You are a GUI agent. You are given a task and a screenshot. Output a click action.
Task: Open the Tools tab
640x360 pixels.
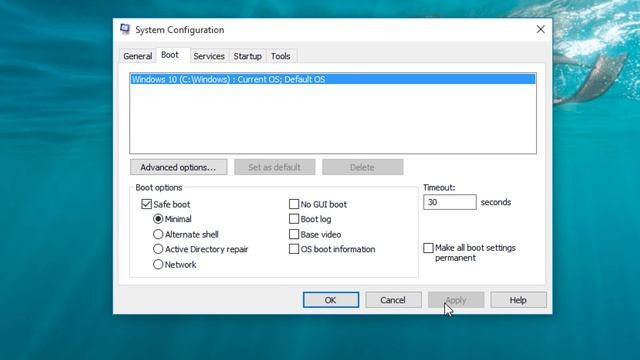(x=281, y=56)
